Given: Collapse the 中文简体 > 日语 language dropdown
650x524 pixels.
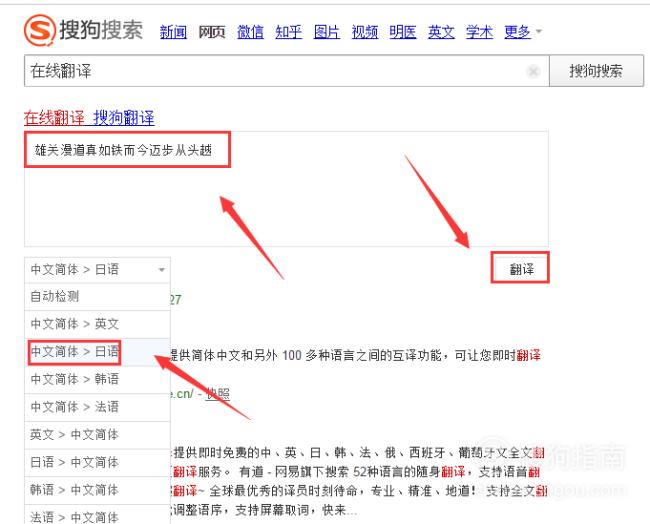Looking at the screenshot, I should point(97,270).
